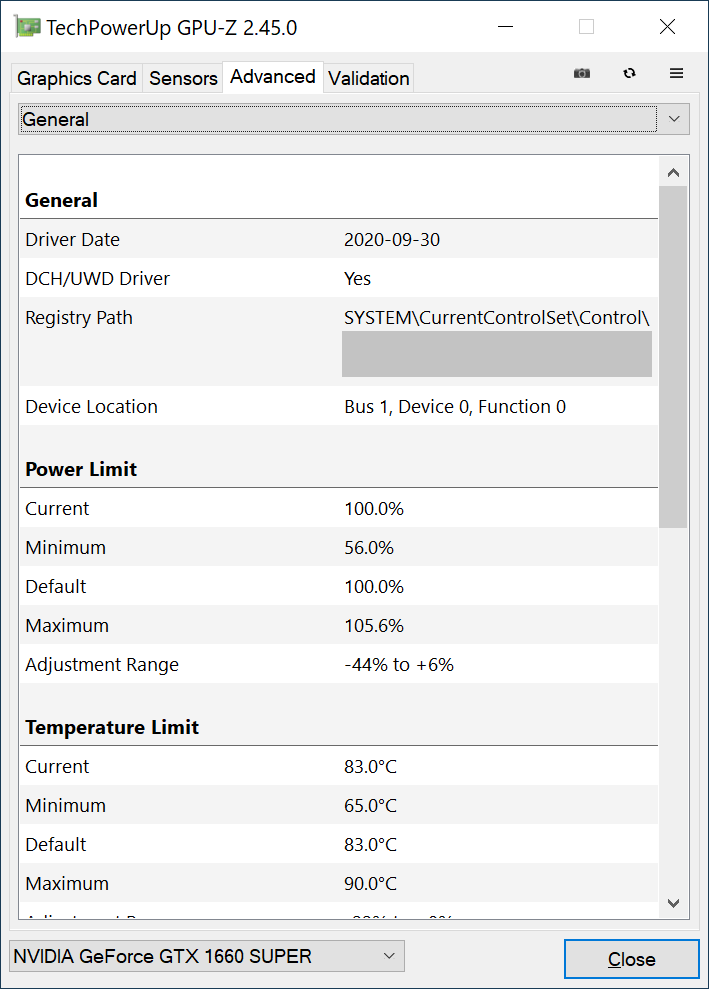Click the Power Limit Minimum value 56.0%
This screenshot has width=709, height=989.
(369, 547)
